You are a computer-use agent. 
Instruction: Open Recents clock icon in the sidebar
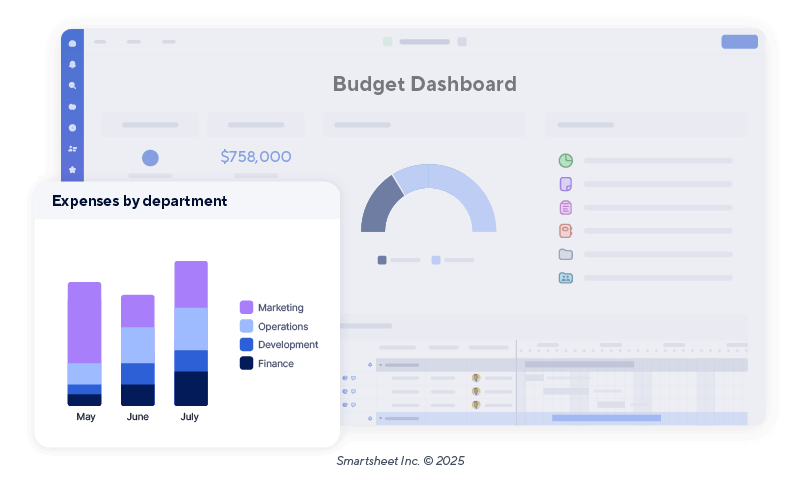(x=72, y=128)
